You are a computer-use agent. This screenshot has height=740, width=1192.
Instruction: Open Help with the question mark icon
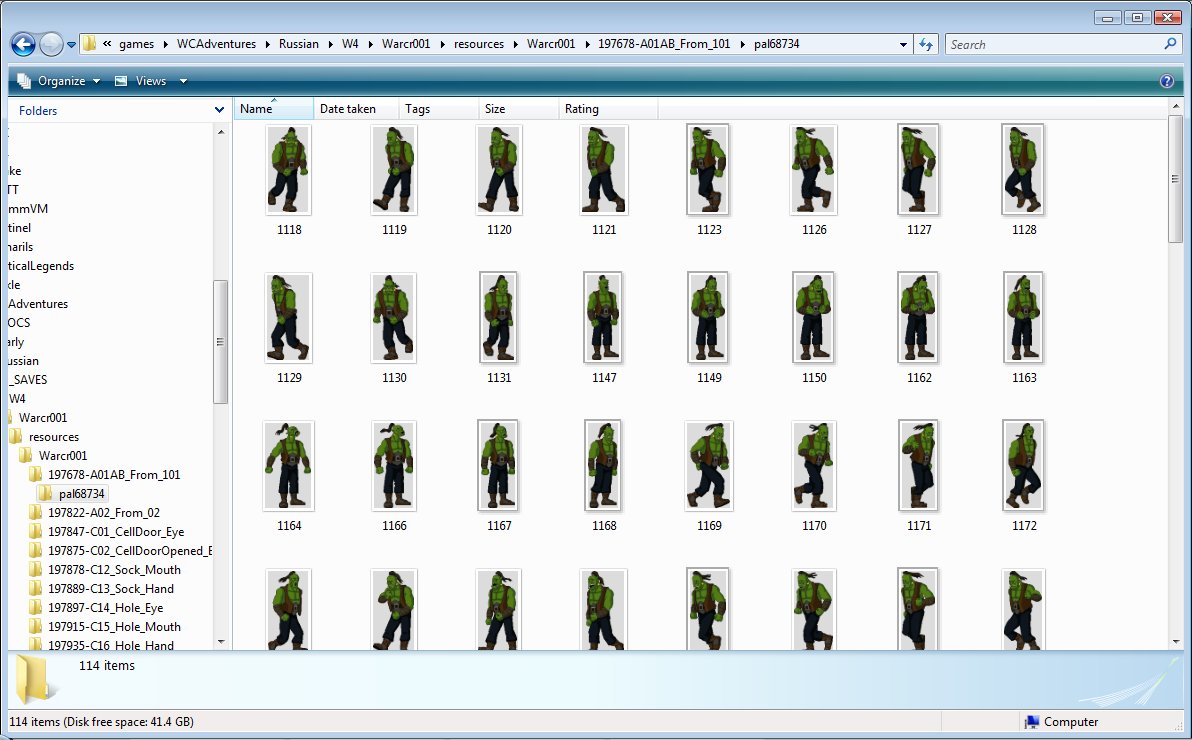[x=1167, y=81]
